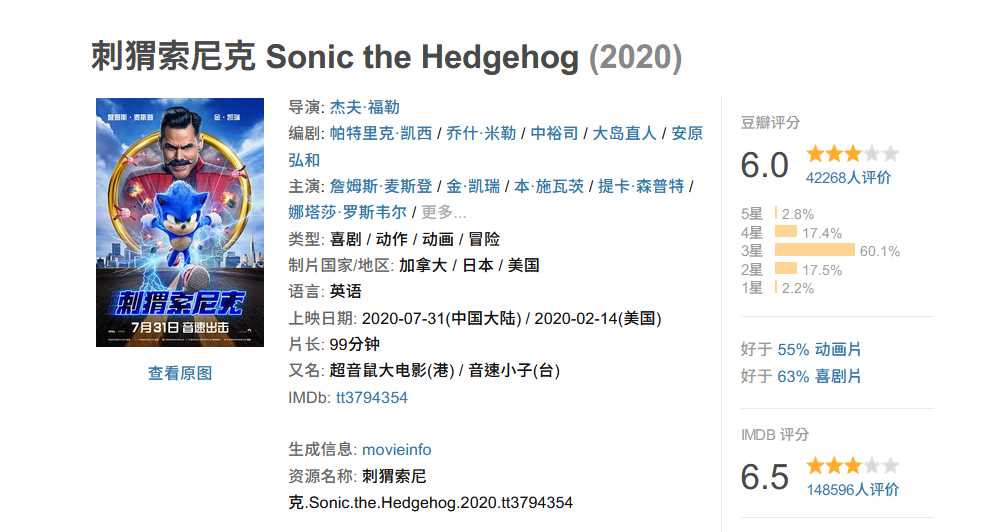Open actor 本·施瓦茨 link
The width and height of the screenshot is (1004, 532).
(x=549, y=186)
